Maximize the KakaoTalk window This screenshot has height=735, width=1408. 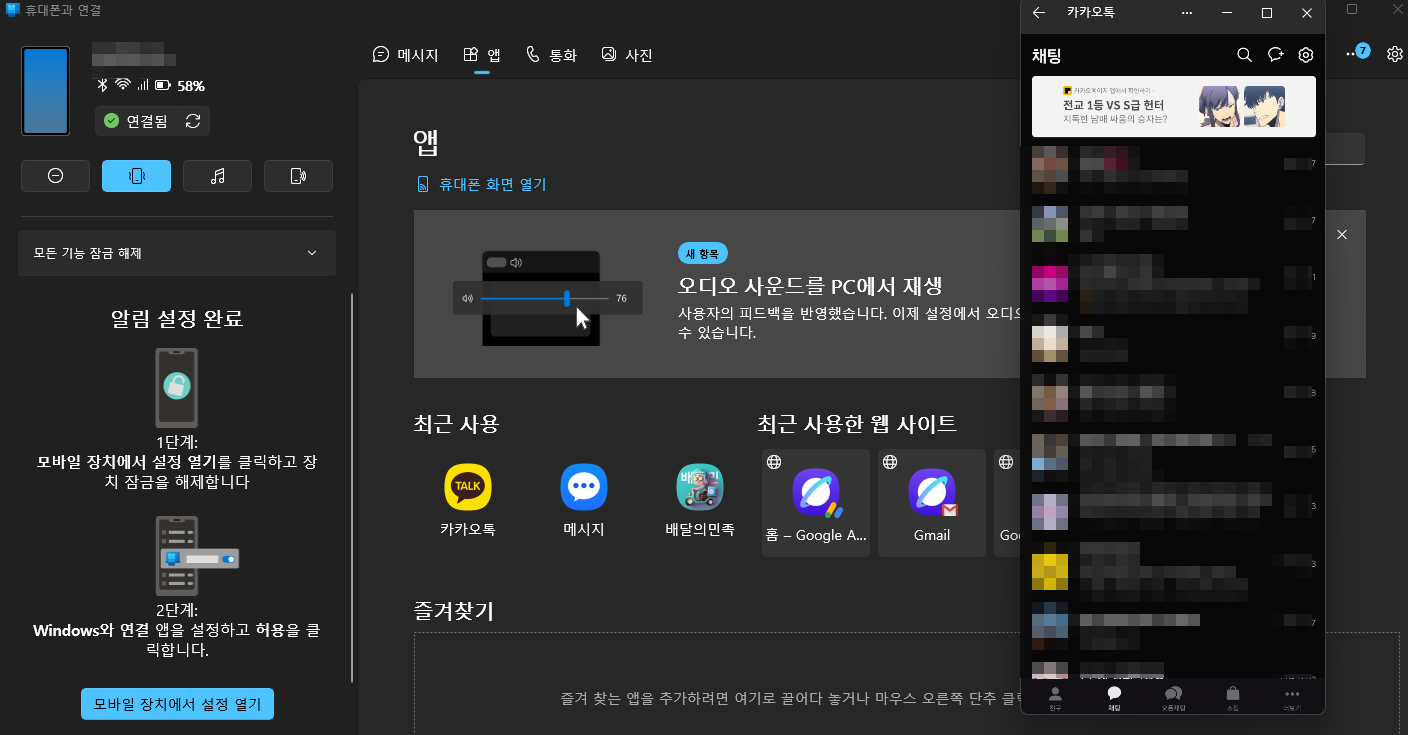[1267, 13]
